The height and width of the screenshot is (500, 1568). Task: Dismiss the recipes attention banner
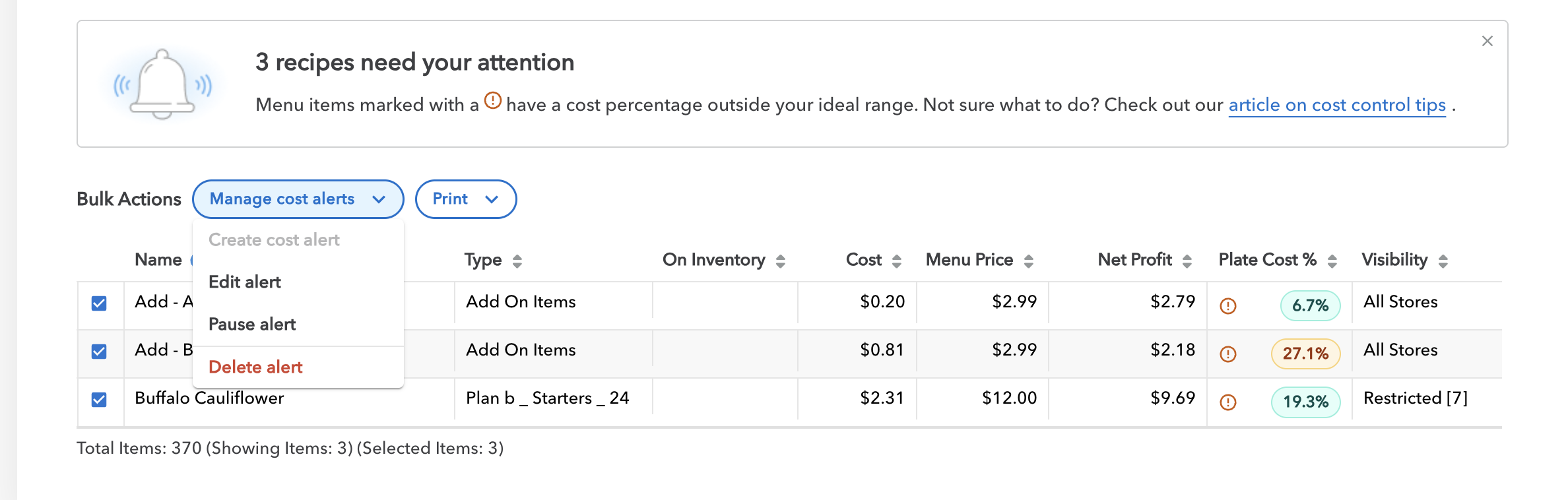tap(1487, 41)
